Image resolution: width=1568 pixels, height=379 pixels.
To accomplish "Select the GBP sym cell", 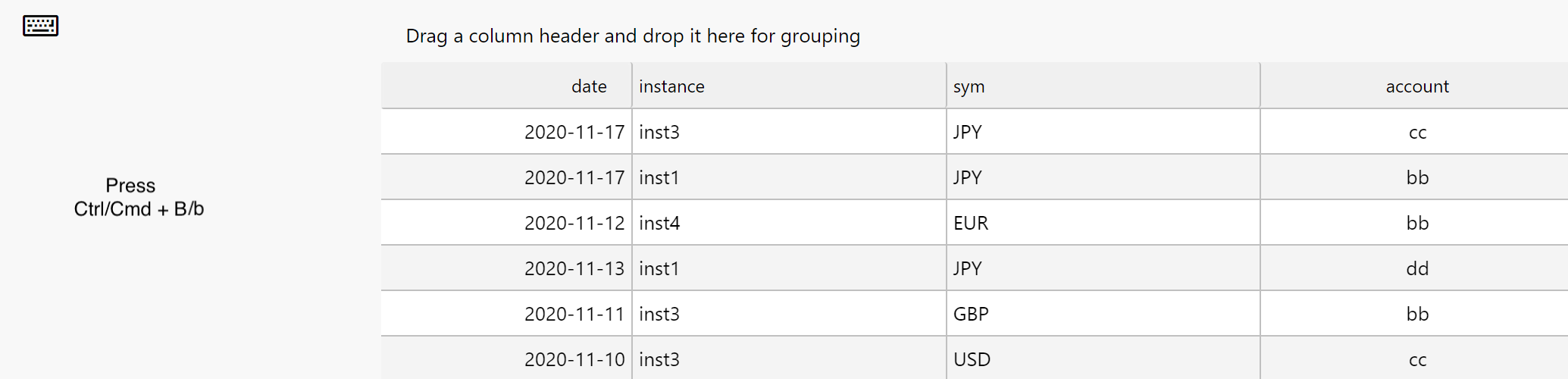I will point(970,314).
